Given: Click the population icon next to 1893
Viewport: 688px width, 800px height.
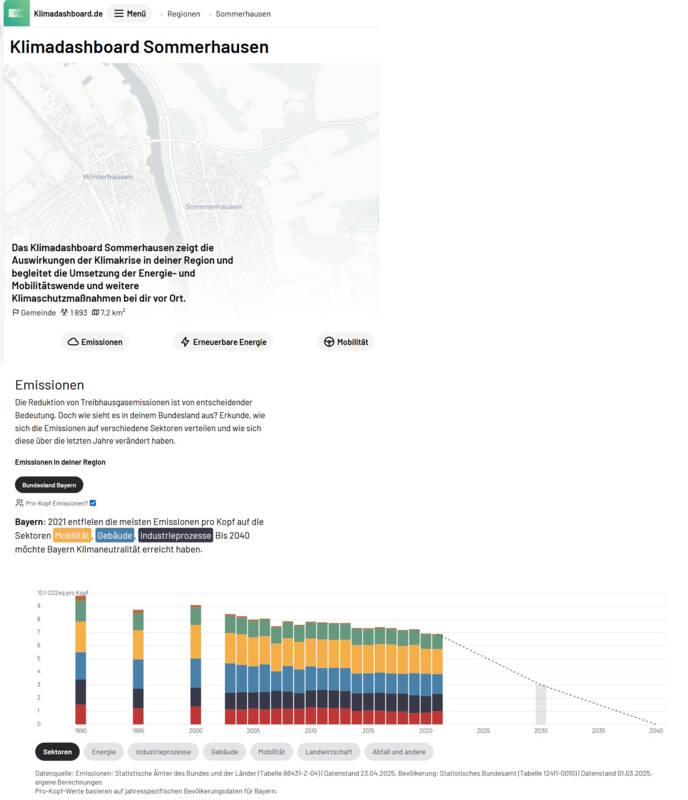Looking at the screenshot, I should [x=65, y=313].
